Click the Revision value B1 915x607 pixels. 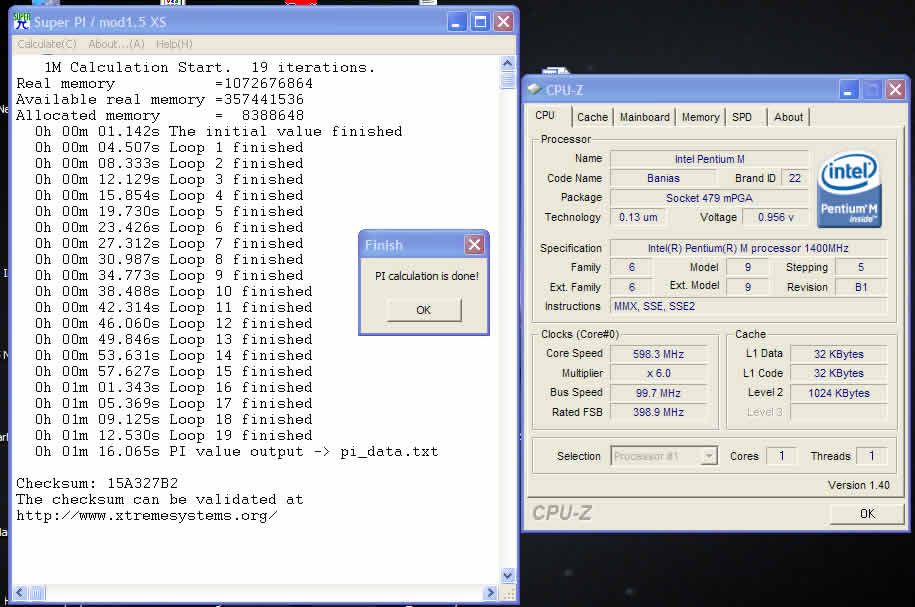pos(861,287)
